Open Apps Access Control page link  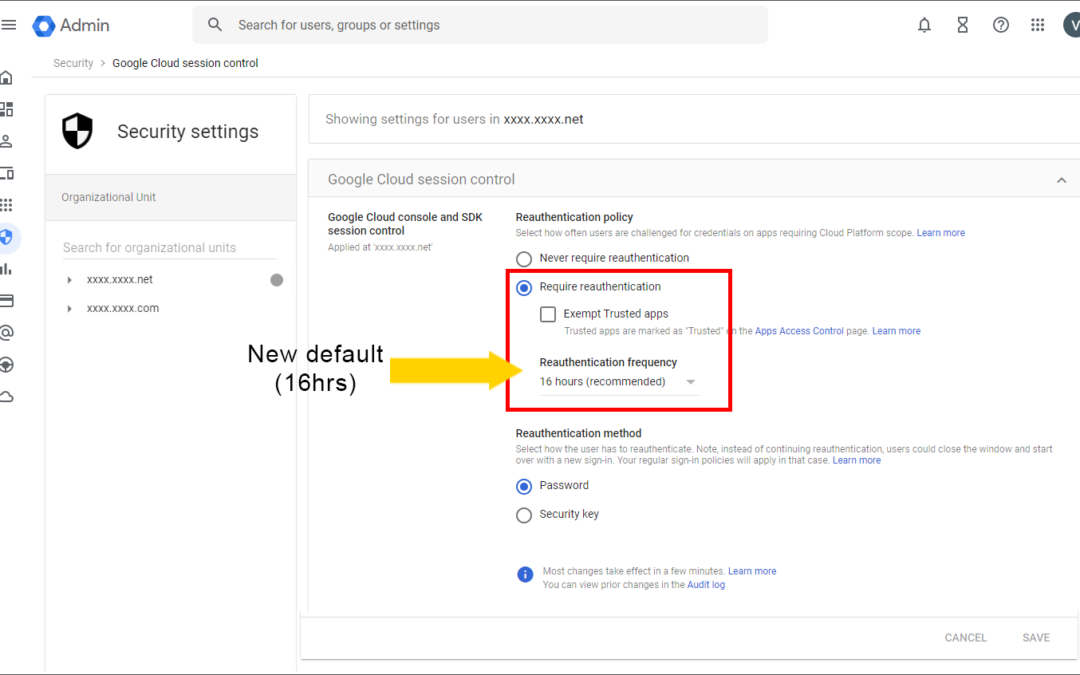pyautogui.click(x=799, y=331)
